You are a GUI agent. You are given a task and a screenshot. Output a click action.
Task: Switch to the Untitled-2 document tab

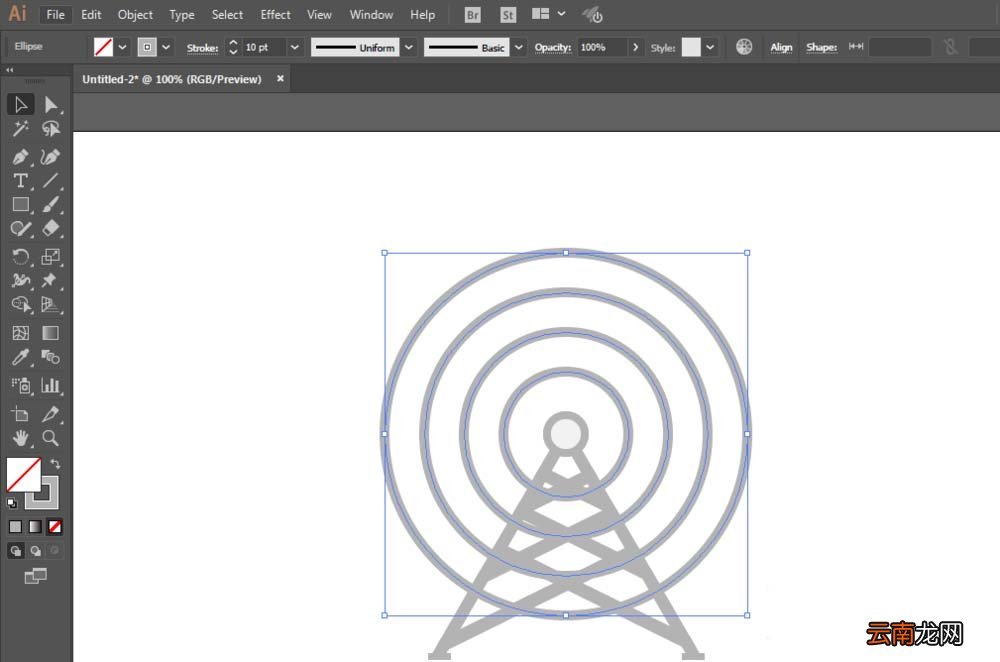pyautogui.click(x=172, y=79)
